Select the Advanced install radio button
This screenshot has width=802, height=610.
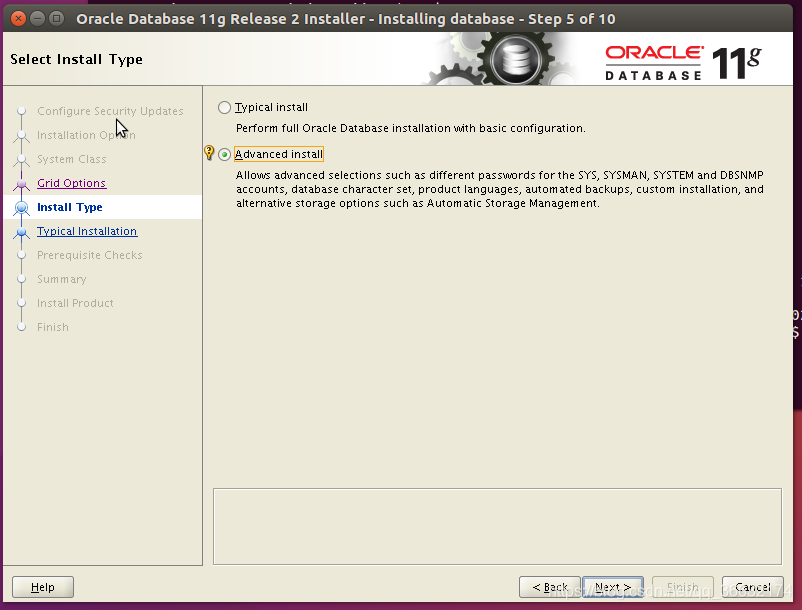224,154
